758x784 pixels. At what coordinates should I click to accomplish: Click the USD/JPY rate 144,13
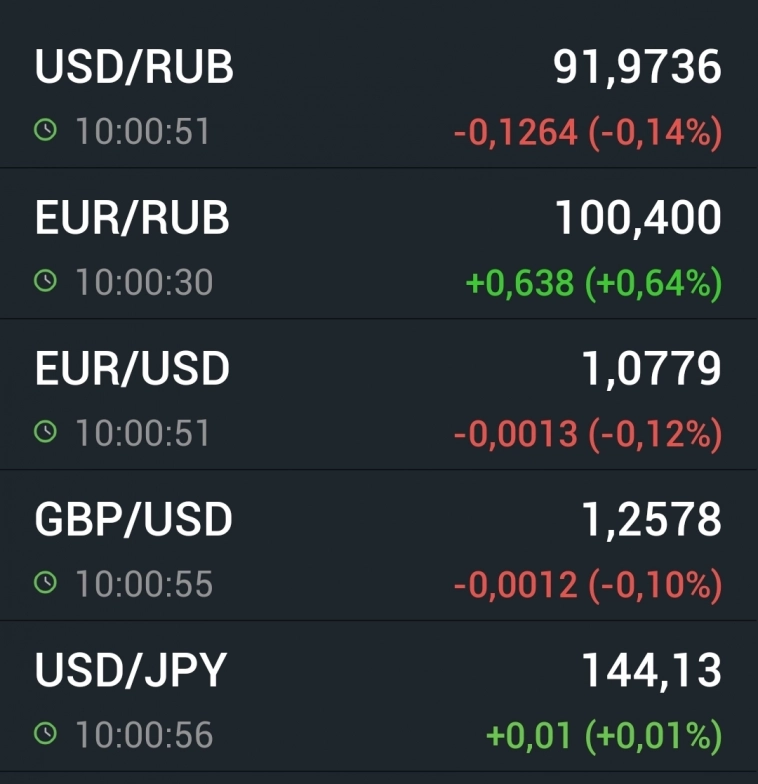651,670
